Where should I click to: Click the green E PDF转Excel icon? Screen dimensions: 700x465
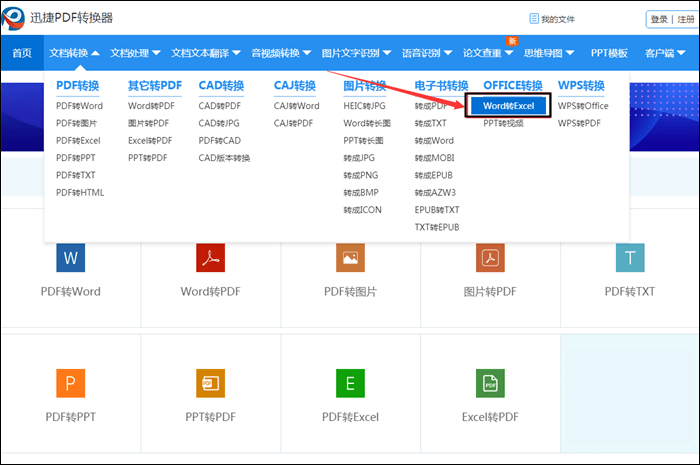click(x=350, y=383)
